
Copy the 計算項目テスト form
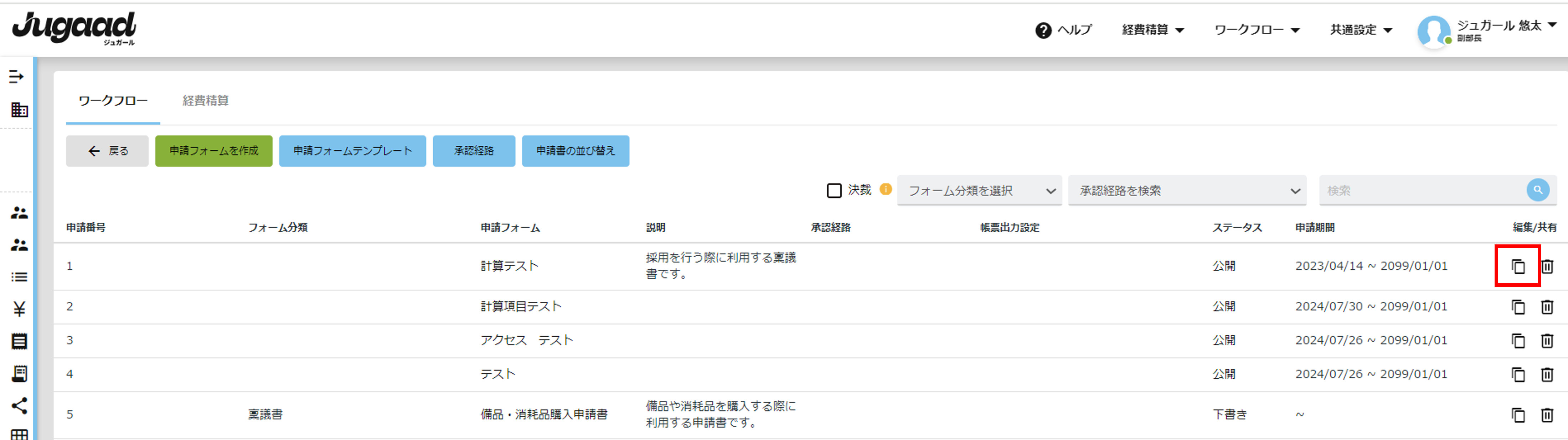coord(1518,307)
